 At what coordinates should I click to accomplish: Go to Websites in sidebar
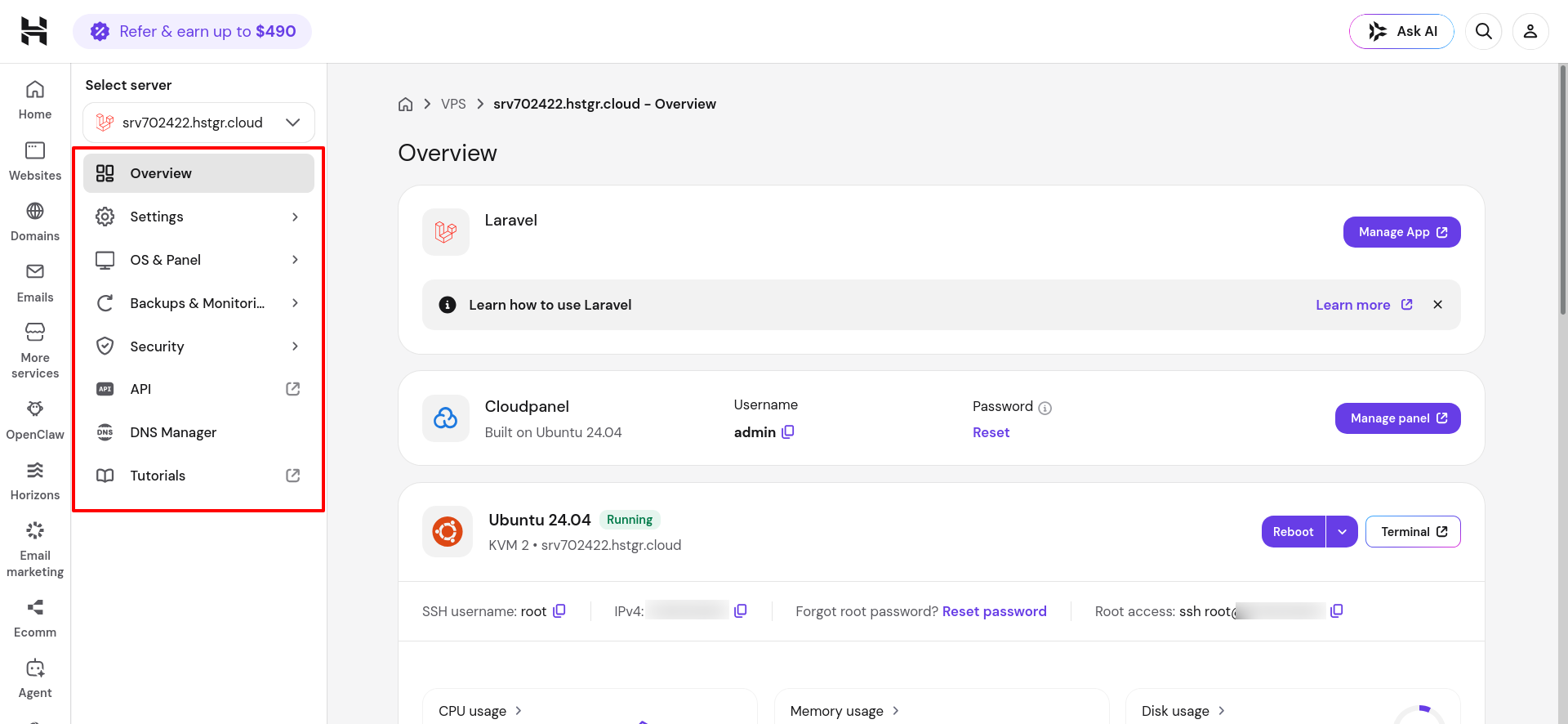click(35, 162)
